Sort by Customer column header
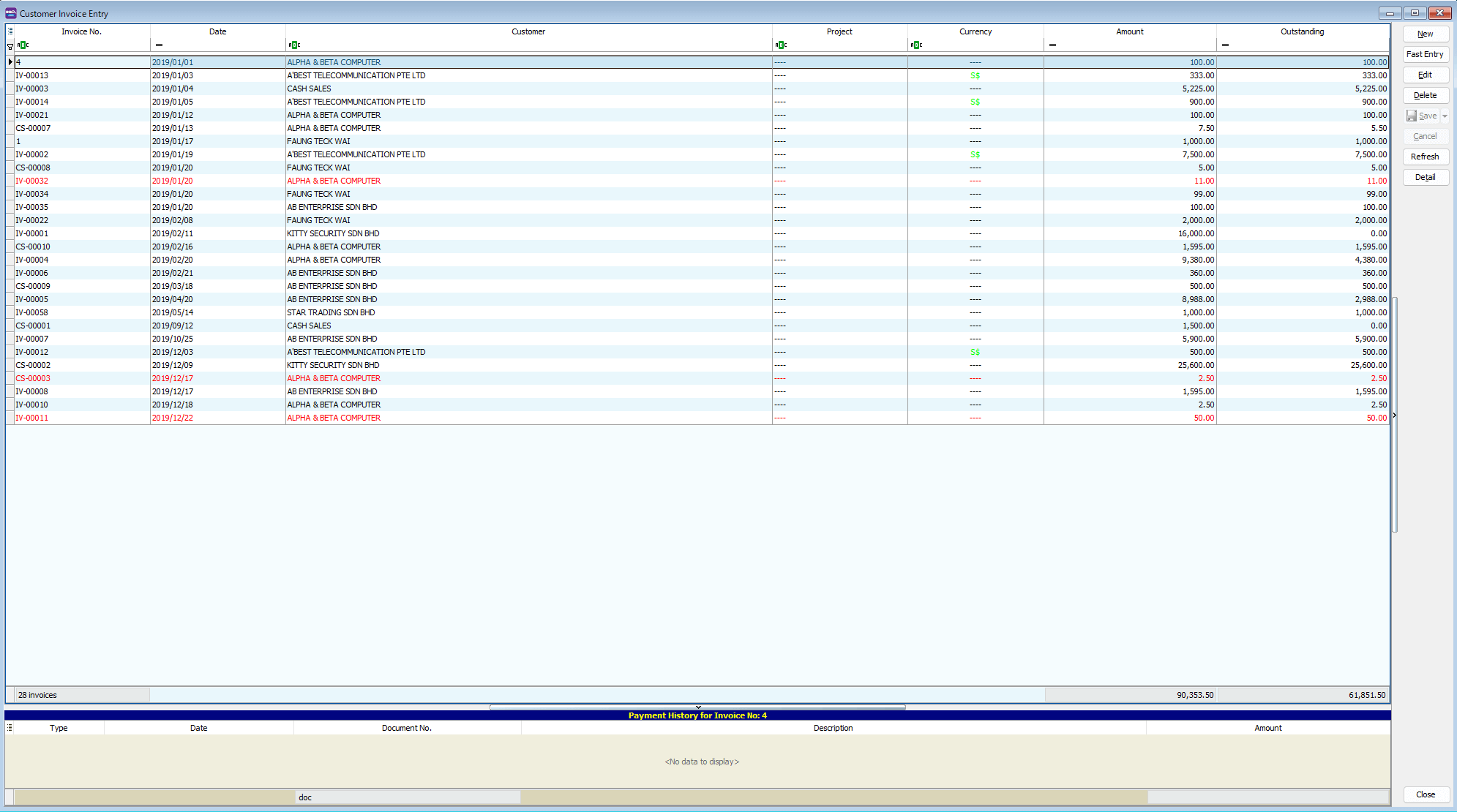The image size is (1457, 812). (528, 31)
